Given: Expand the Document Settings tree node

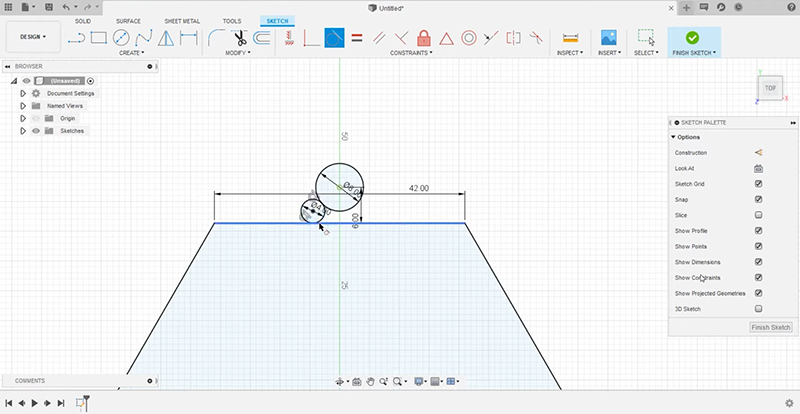Looking at the screenshot, I should pyautogui.click(x=22, y=93).
